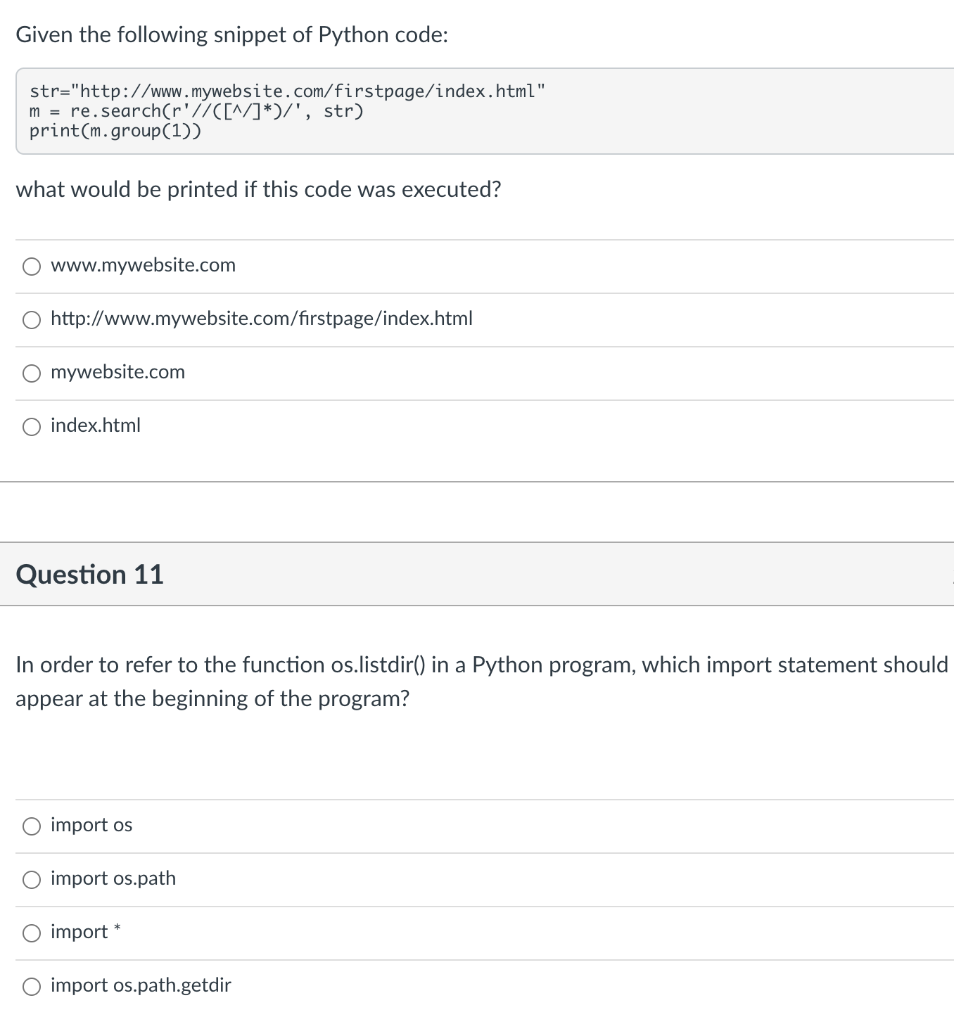This screenshot has width=954, height=1024.
Task: Choose the 'import os.path' radio button
Action: coord(33,879)
